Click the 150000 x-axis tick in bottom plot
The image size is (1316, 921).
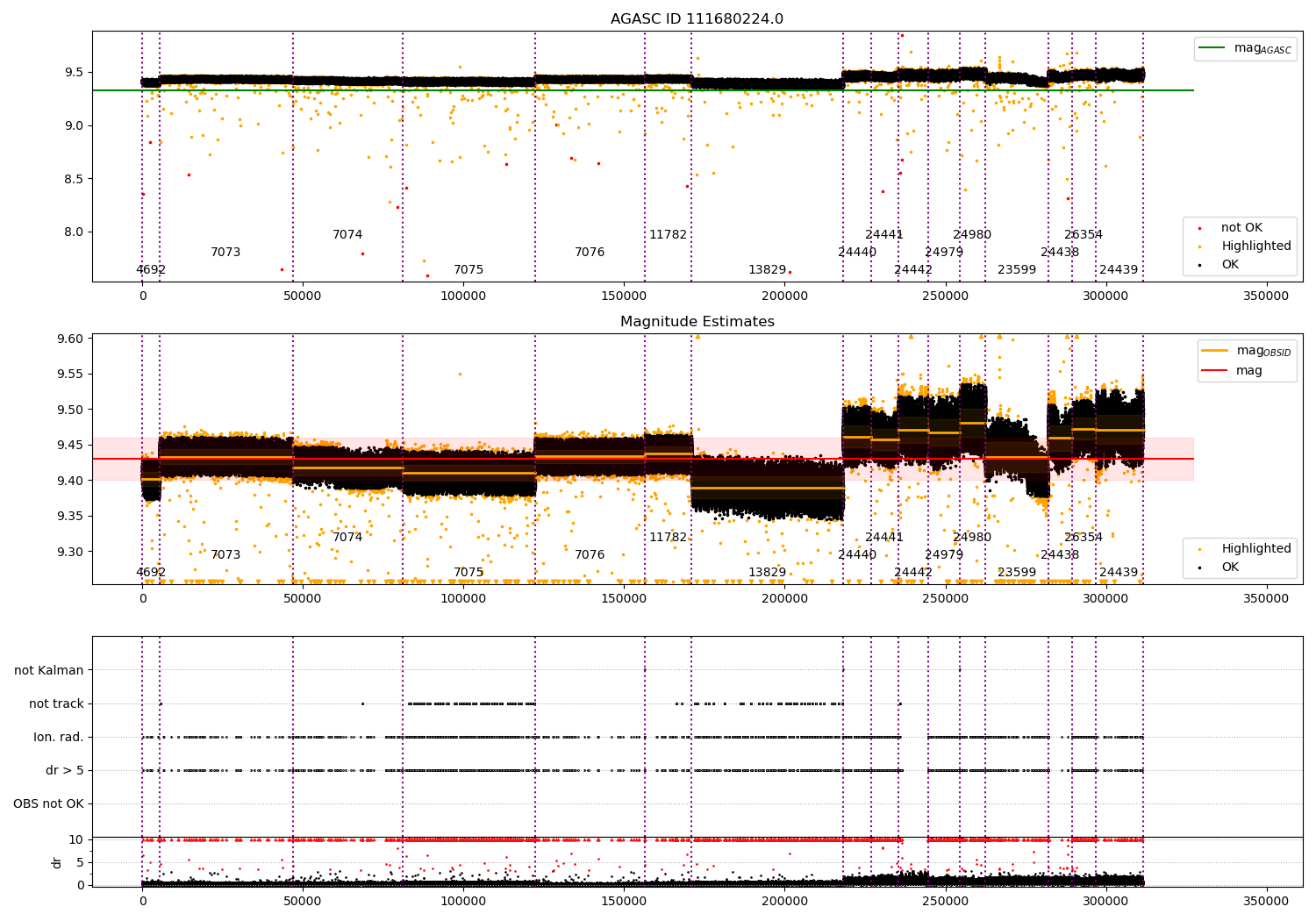[624, 901]
